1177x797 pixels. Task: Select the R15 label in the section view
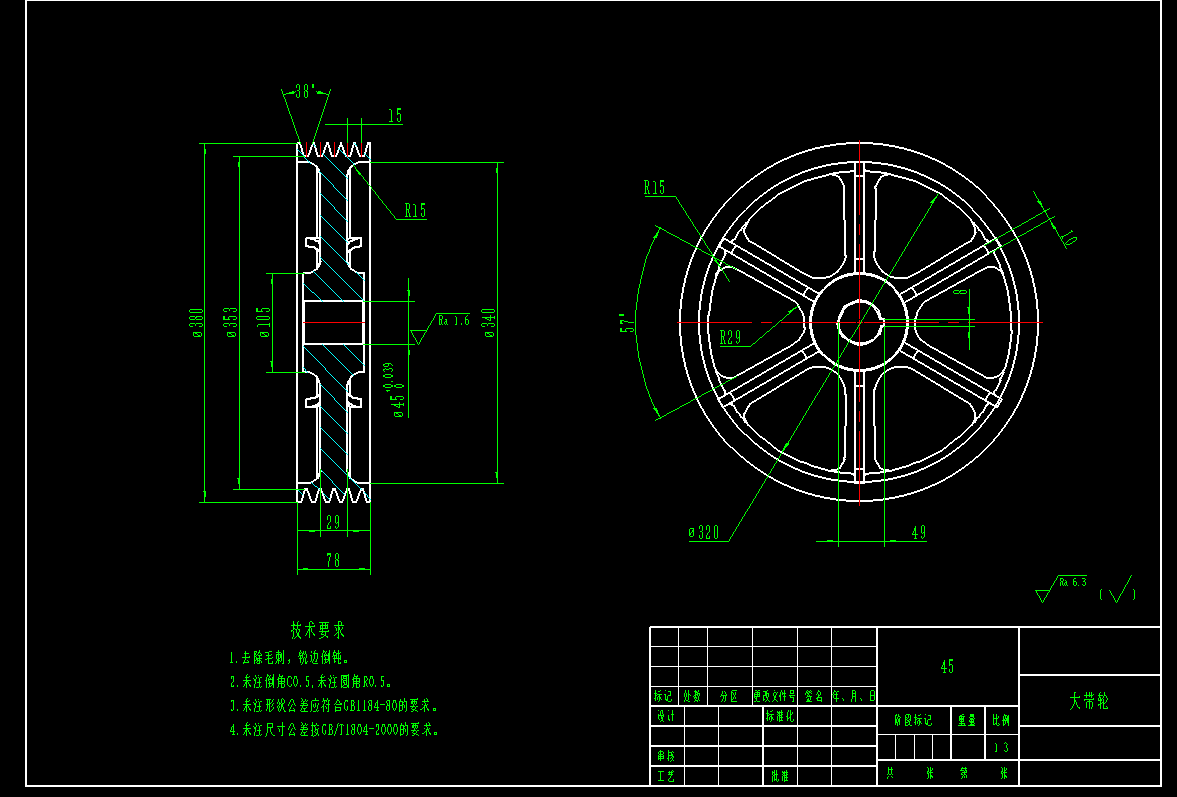point(415,211)
